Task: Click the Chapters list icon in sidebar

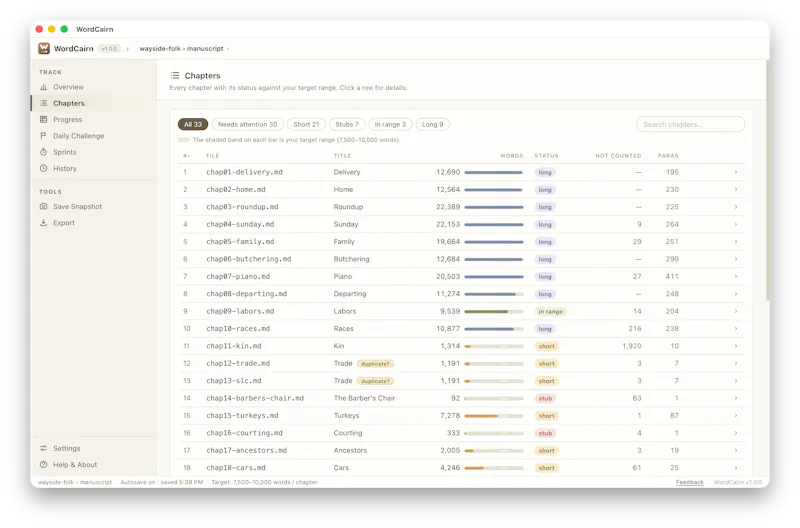Action: [x=43, y=103]
